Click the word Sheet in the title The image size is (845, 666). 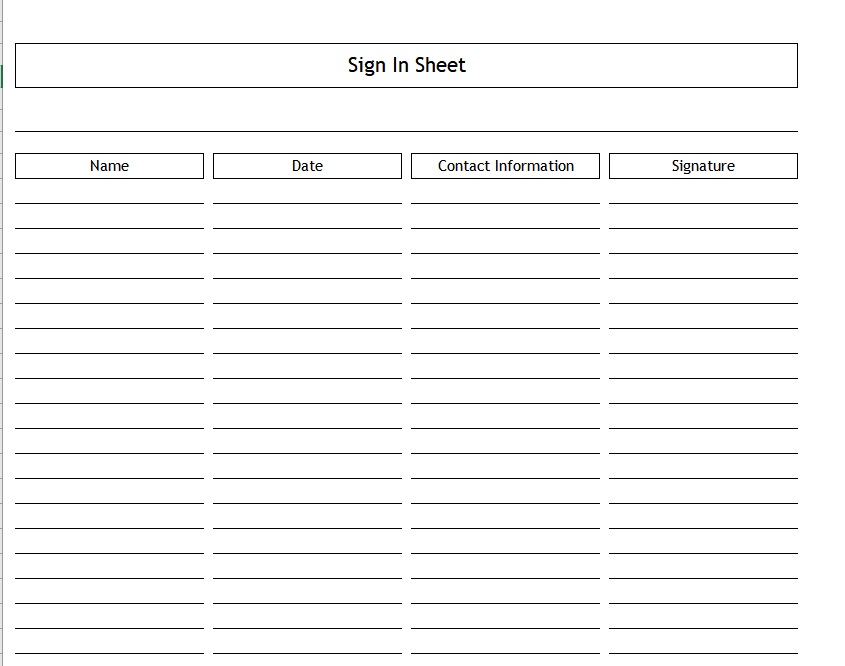[440, 65]
